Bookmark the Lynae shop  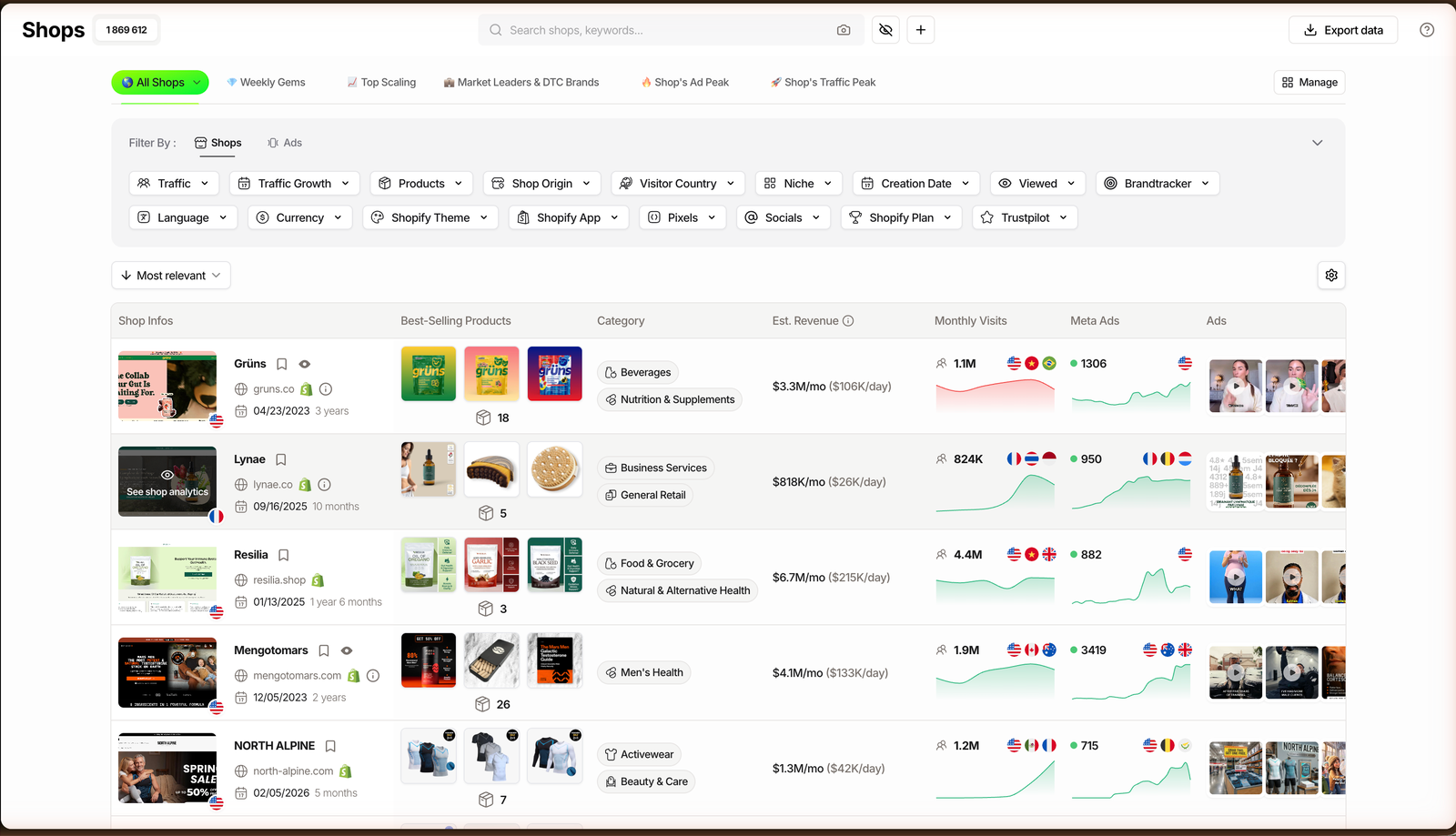(x=281, y=459)
